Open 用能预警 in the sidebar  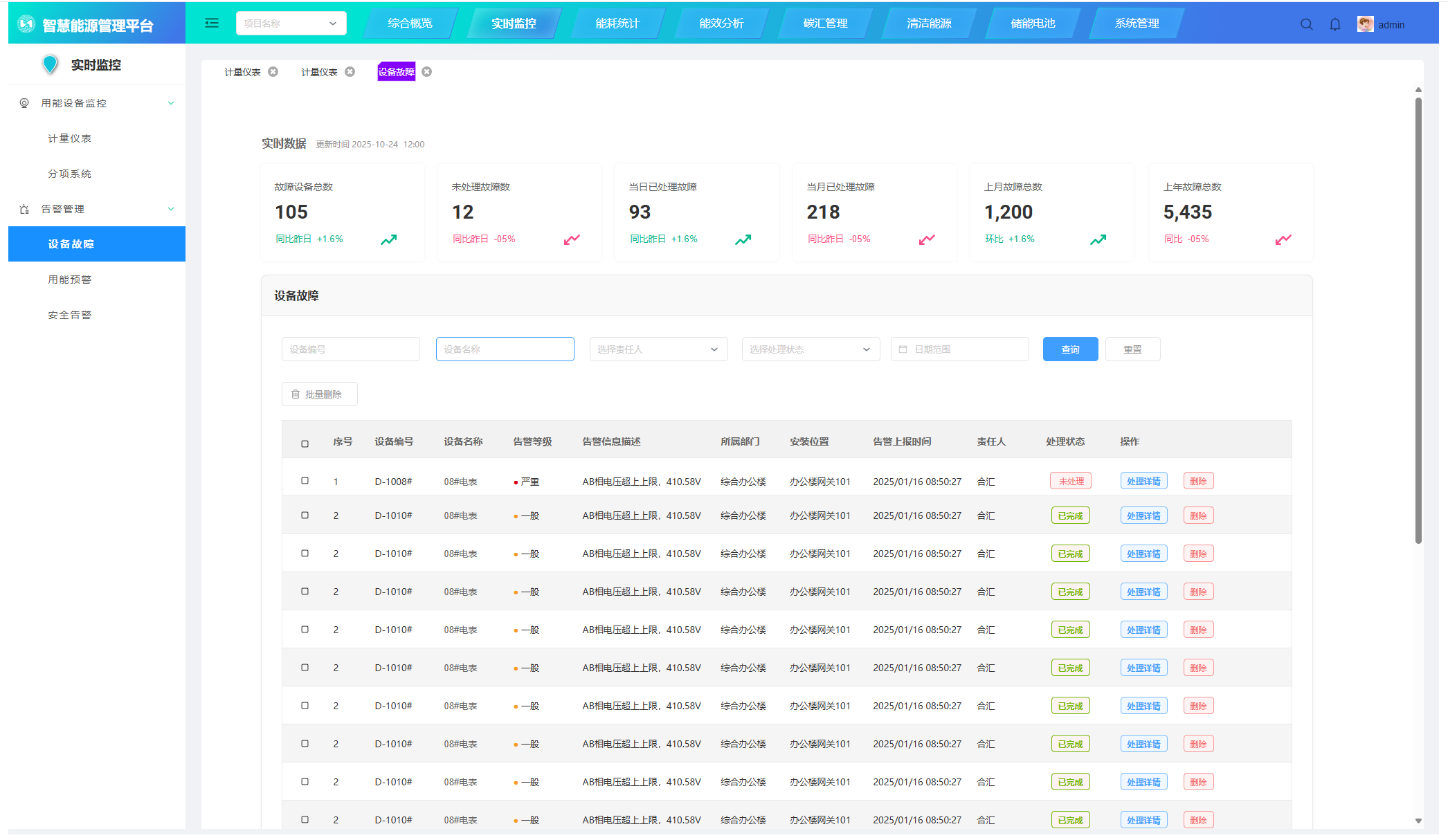tap(70, 280)
